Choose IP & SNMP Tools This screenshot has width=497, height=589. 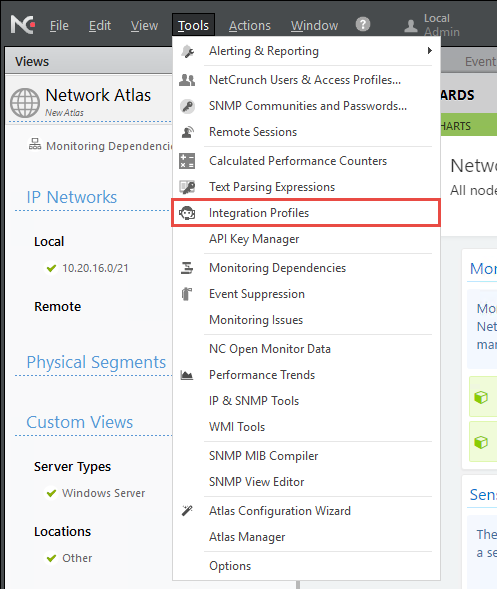(x=306, y=401)
